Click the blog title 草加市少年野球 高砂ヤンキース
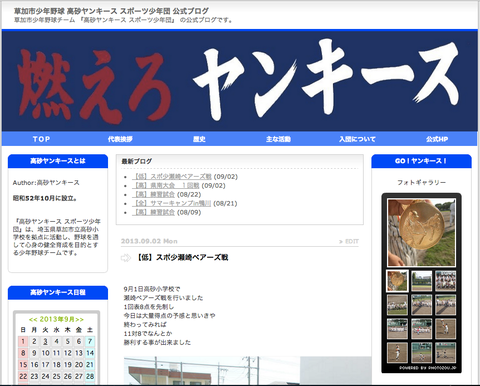Viewport: 480px width, 386px height. 111,11
